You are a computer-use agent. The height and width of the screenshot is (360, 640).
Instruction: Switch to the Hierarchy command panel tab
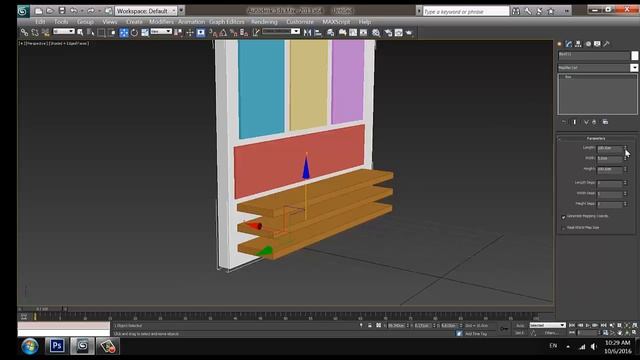[578, 44]
